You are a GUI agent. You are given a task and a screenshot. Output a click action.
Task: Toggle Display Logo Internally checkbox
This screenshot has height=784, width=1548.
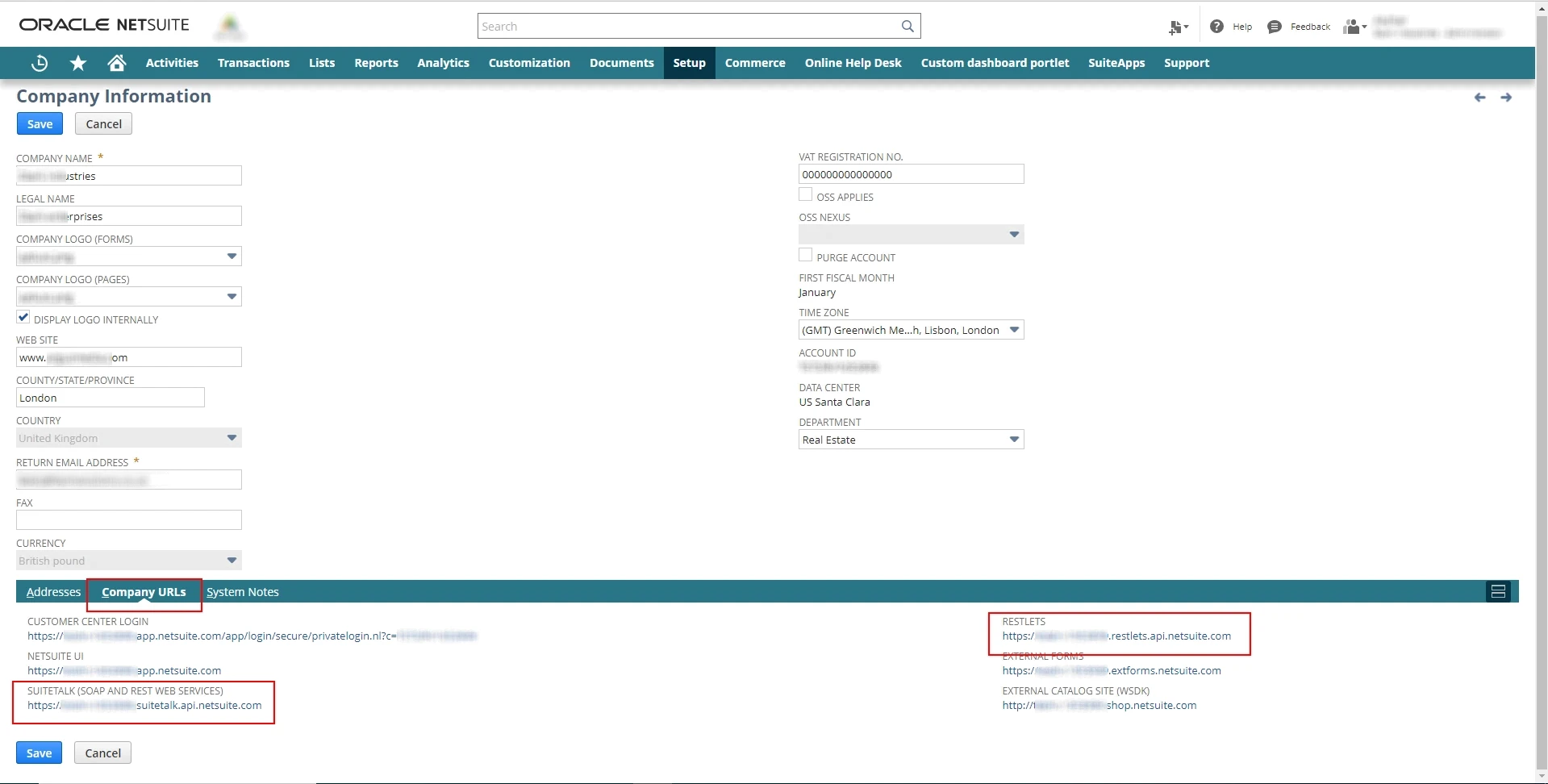click(x=23, y=318)
